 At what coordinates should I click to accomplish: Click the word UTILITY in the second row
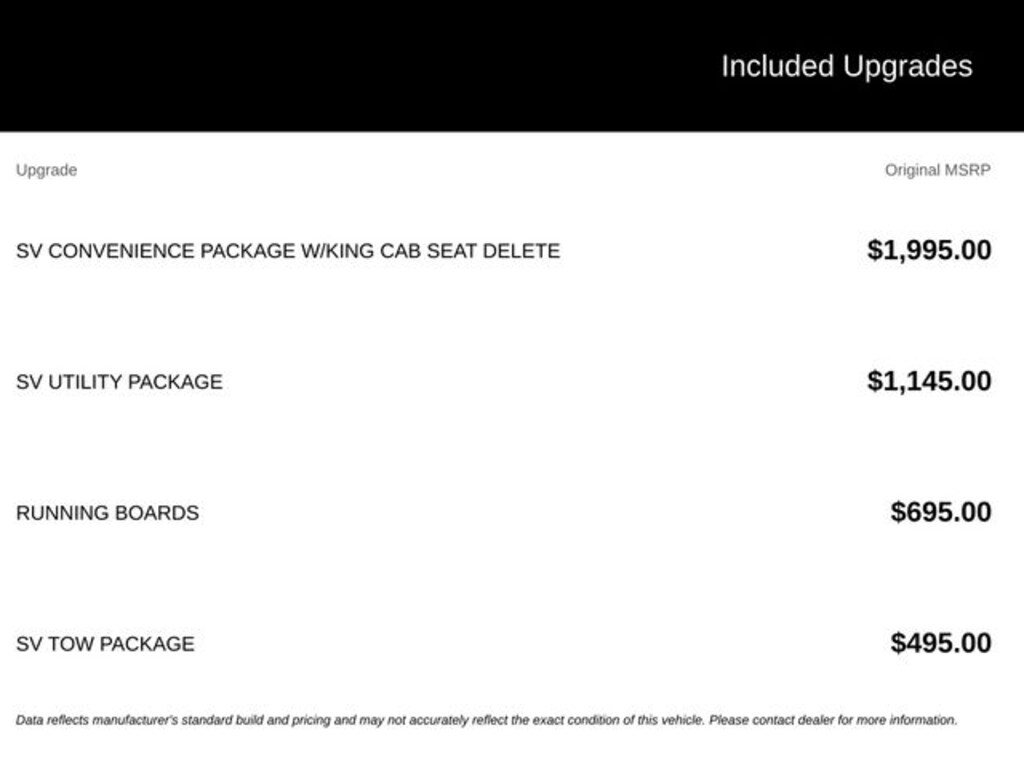pos(88,382)
